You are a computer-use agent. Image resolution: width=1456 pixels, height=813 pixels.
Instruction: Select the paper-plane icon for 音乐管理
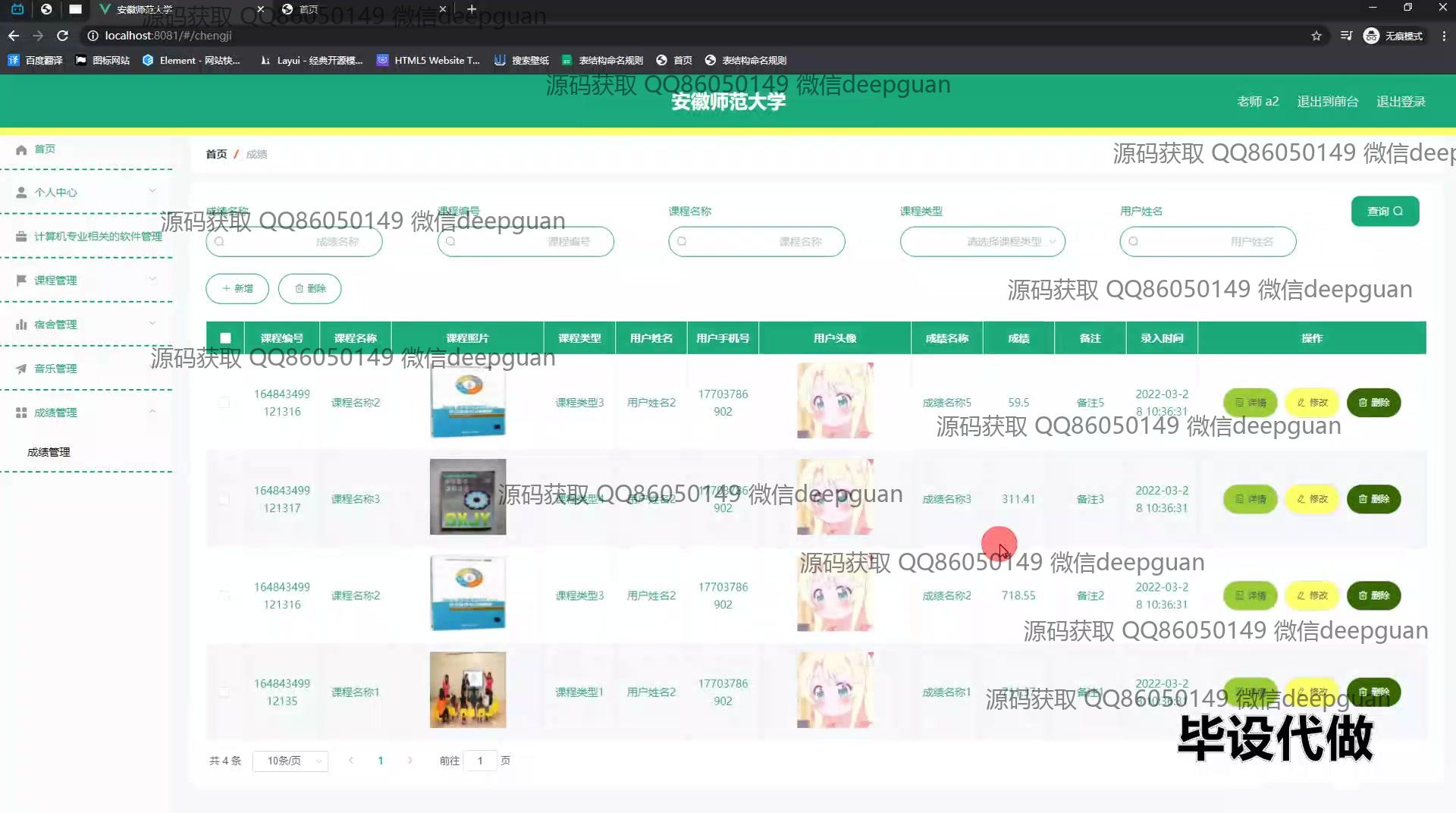click(20, 368)
